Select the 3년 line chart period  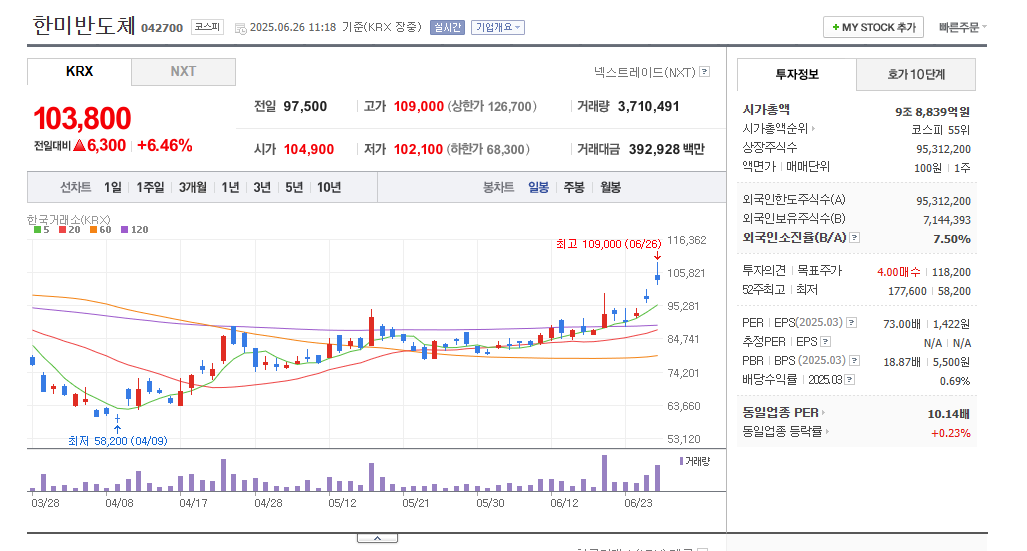262,187
